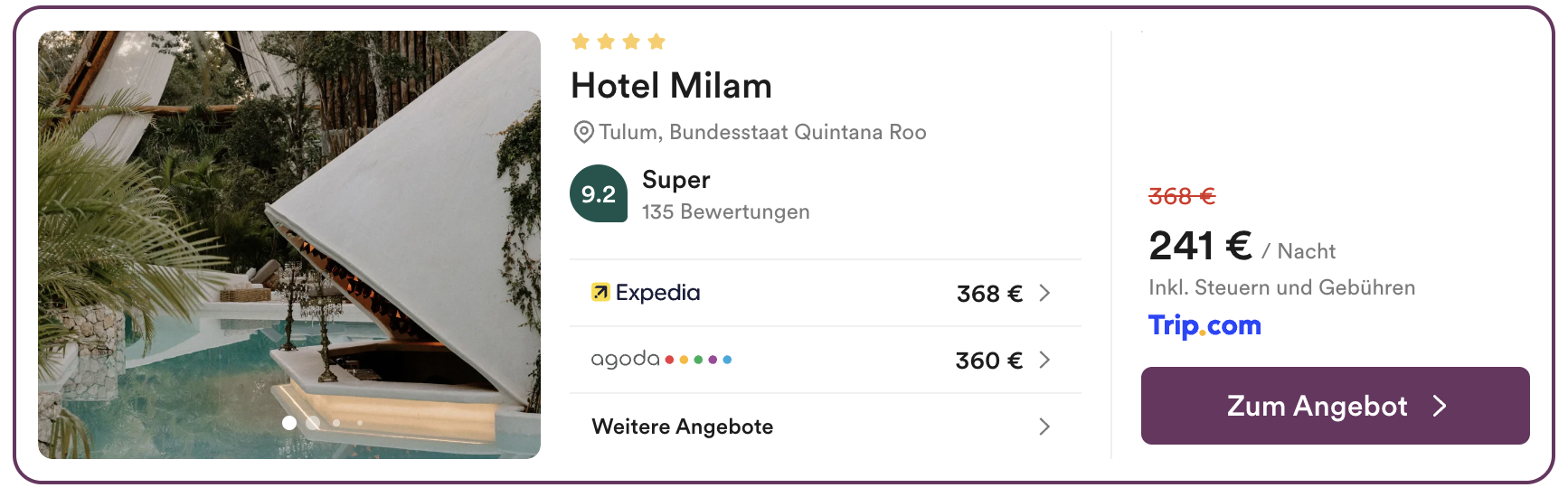Expand Weitere Angebote chevron

(x=1044, y=427)
